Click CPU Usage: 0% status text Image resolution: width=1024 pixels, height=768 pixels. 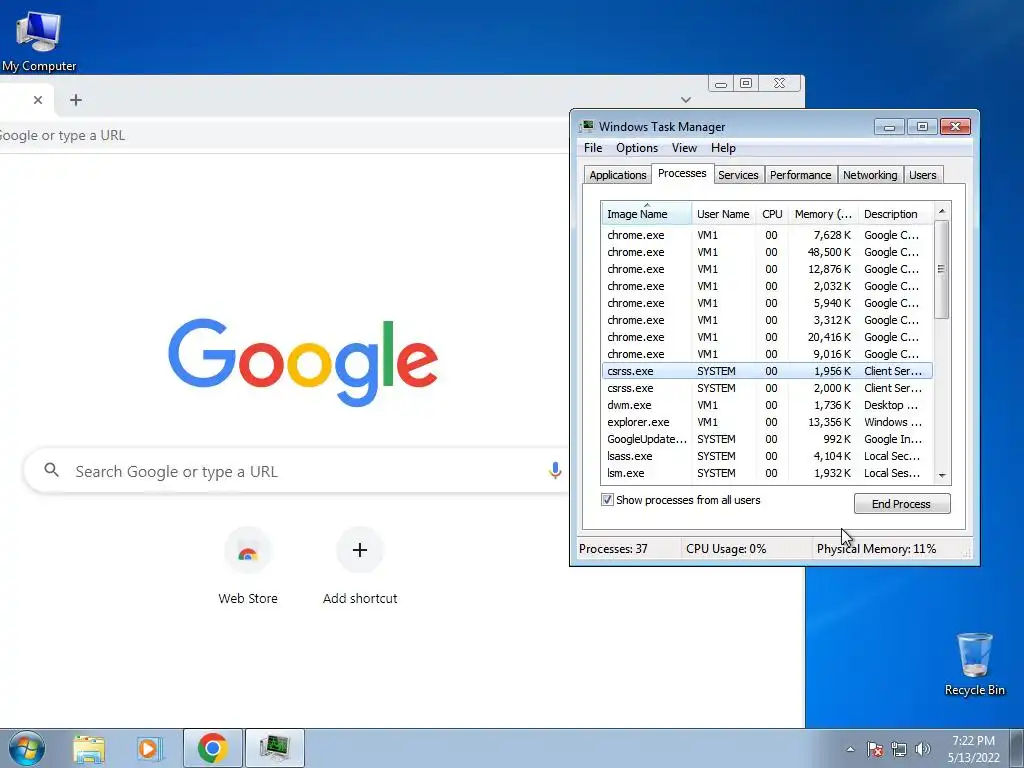click(726, 549)
